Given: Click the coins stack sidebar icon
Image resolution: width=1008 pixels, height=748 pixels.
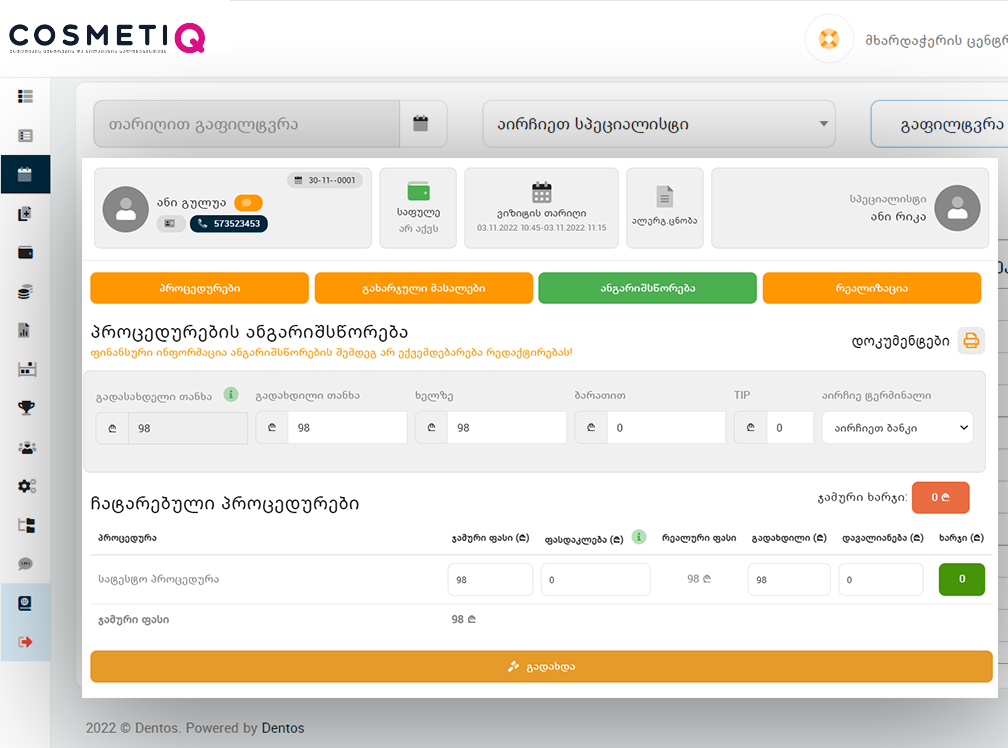Looking at the screenshot, I should [x=26, y=292].
